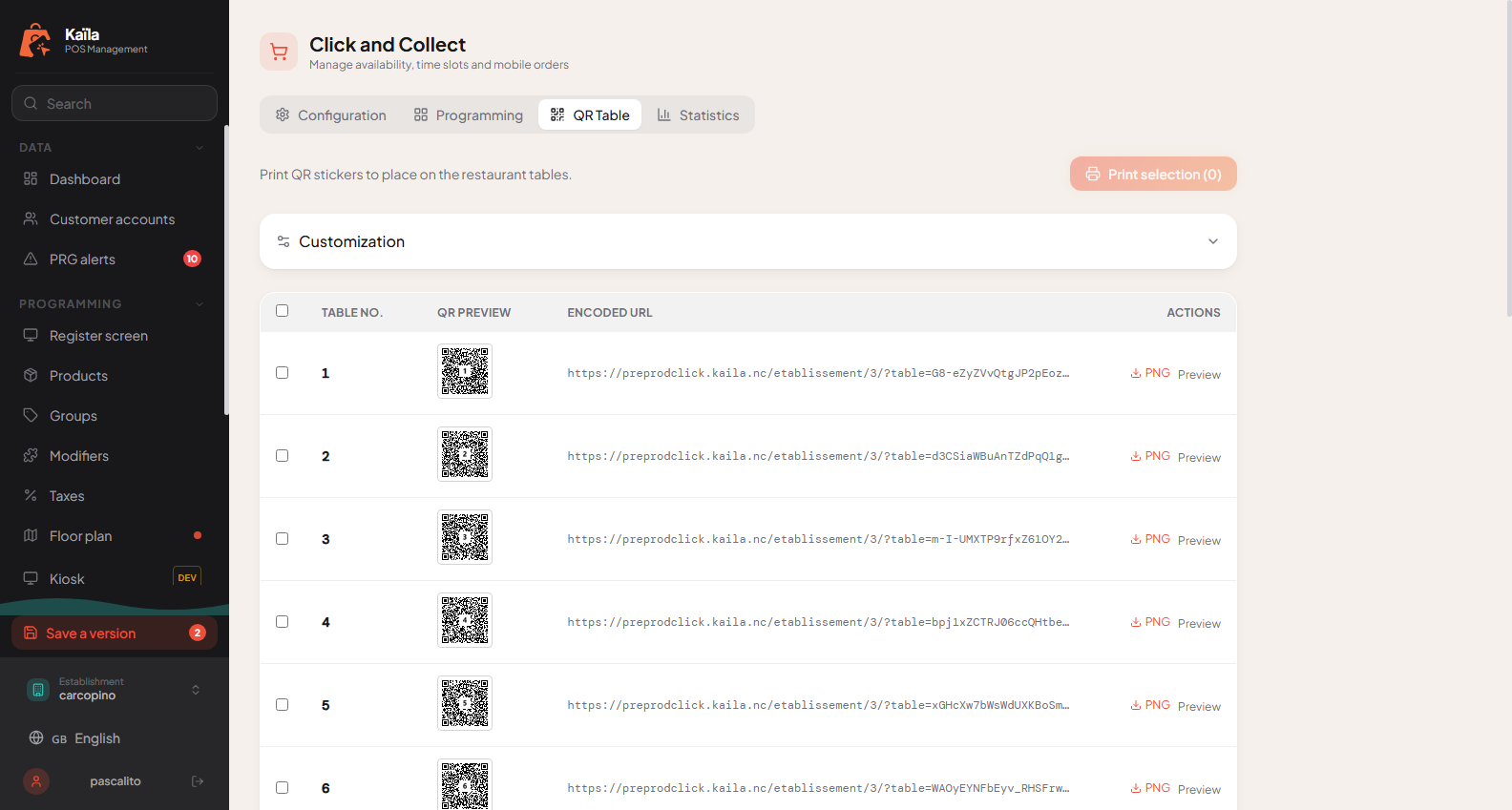Check the checkbox for table 2
Image resolution: width=1512 pixels, height=810 pixels.
click(282, 455)
